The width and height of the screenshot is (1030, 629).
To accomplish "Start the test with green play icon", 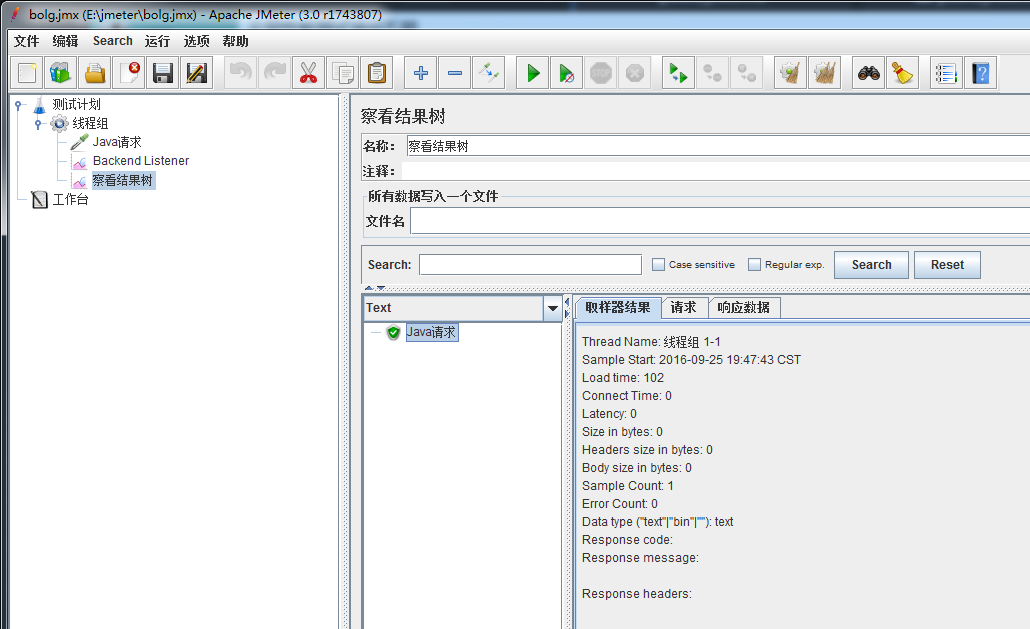I will pos(533,73).
